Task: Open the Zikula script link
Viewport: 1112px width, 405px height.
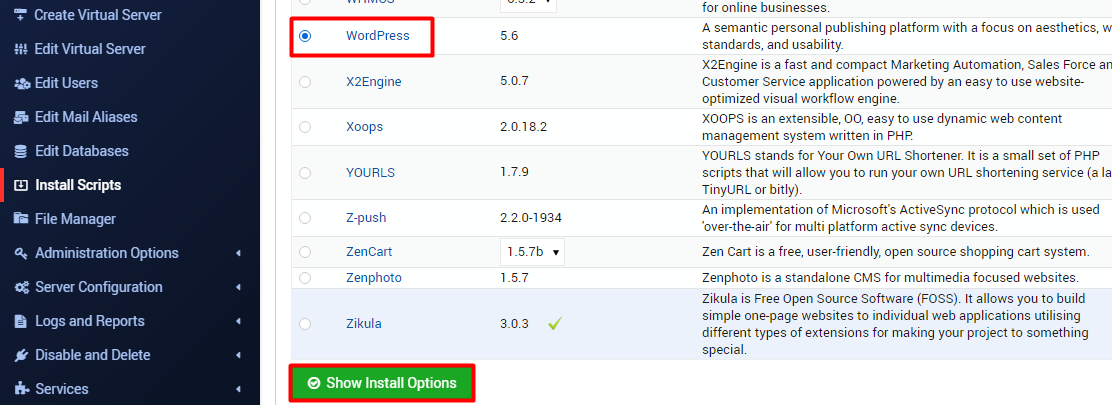Action: pos(364,323)
